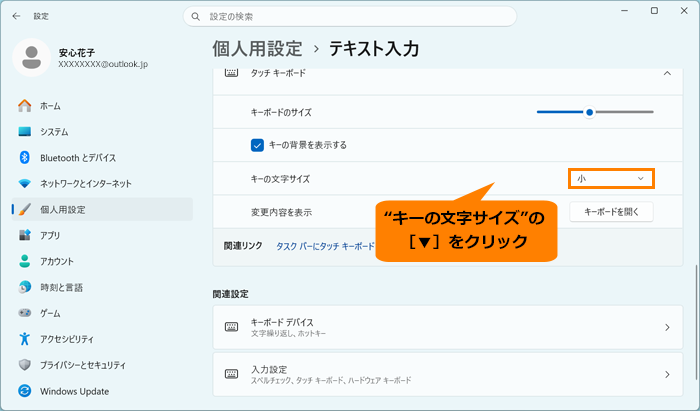Click the 個人用設定 paintbrush icon
Image resolution: width=700 pixels, height=411 pixels.
tap(25, 209)
